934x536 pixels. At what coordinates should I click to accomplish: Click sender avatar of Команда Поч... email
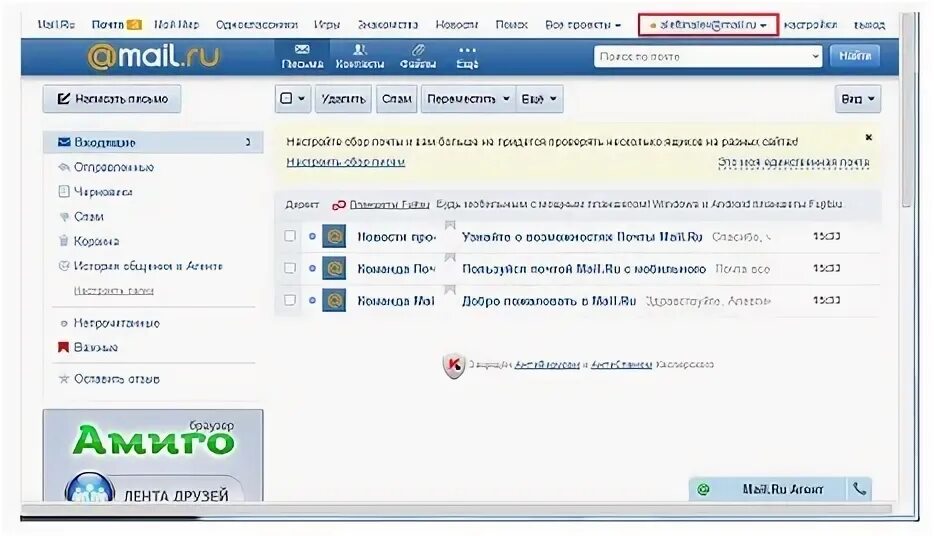coord(334,269)
